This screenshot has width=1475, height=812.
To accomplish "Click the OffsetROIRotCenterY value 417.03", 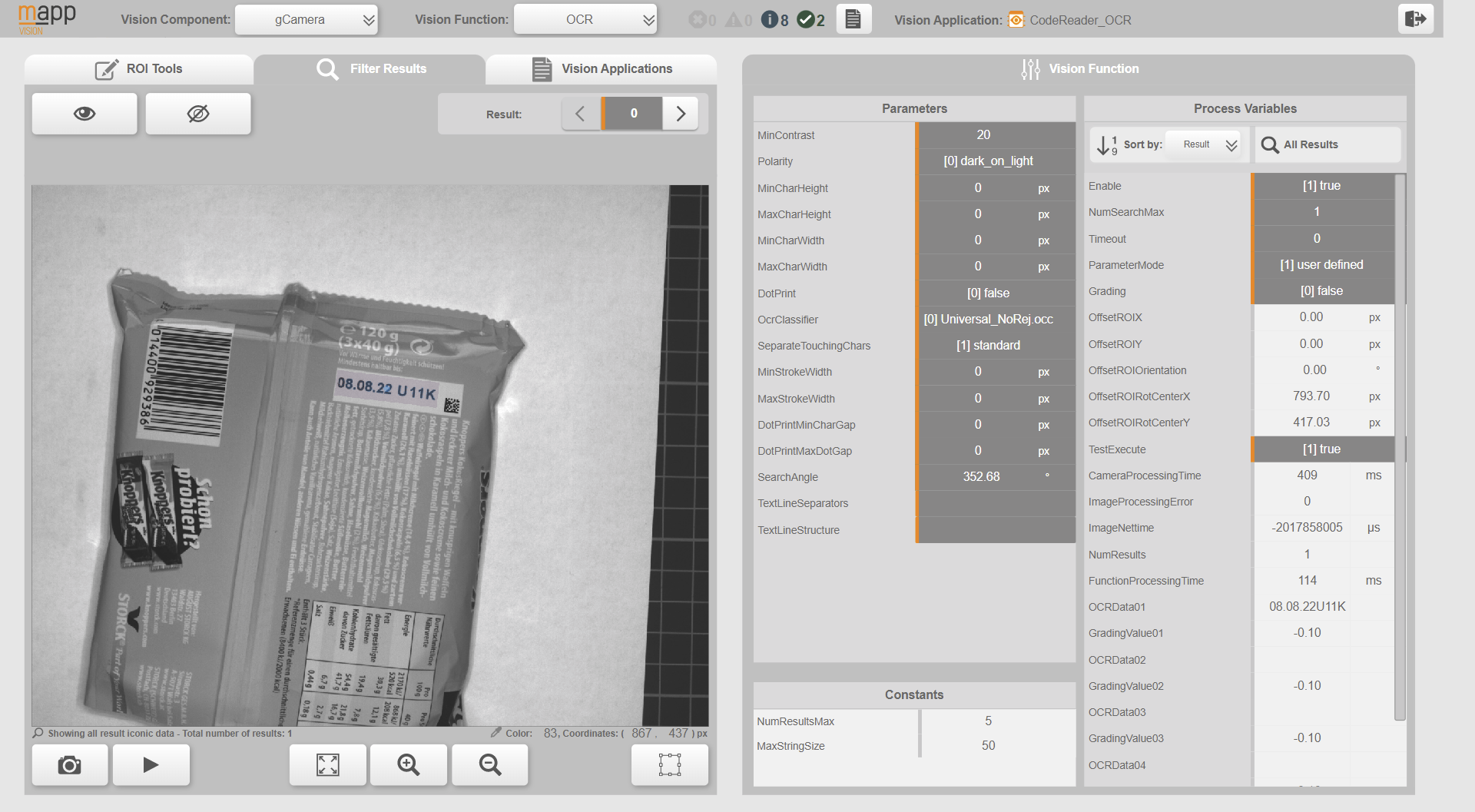I will click(1311, 423).
